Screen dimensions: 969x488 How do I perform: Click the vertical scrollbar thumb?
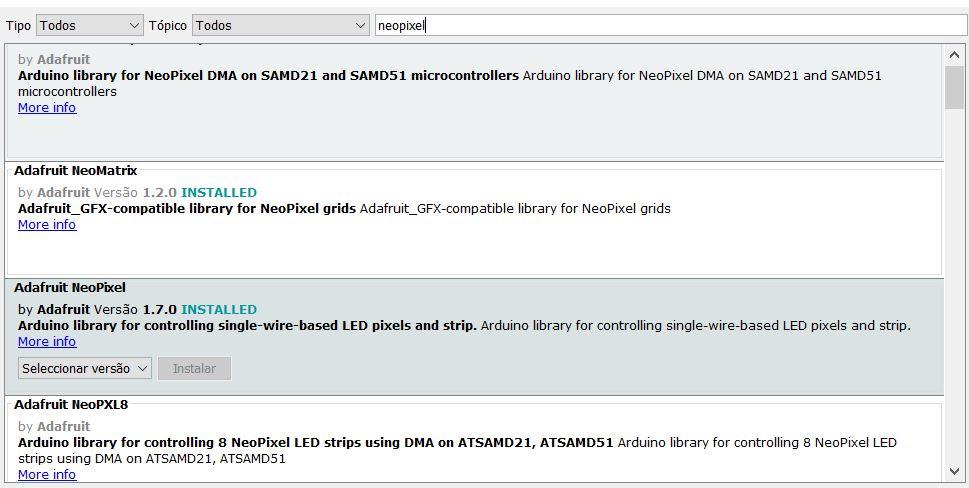click(954, 88)
